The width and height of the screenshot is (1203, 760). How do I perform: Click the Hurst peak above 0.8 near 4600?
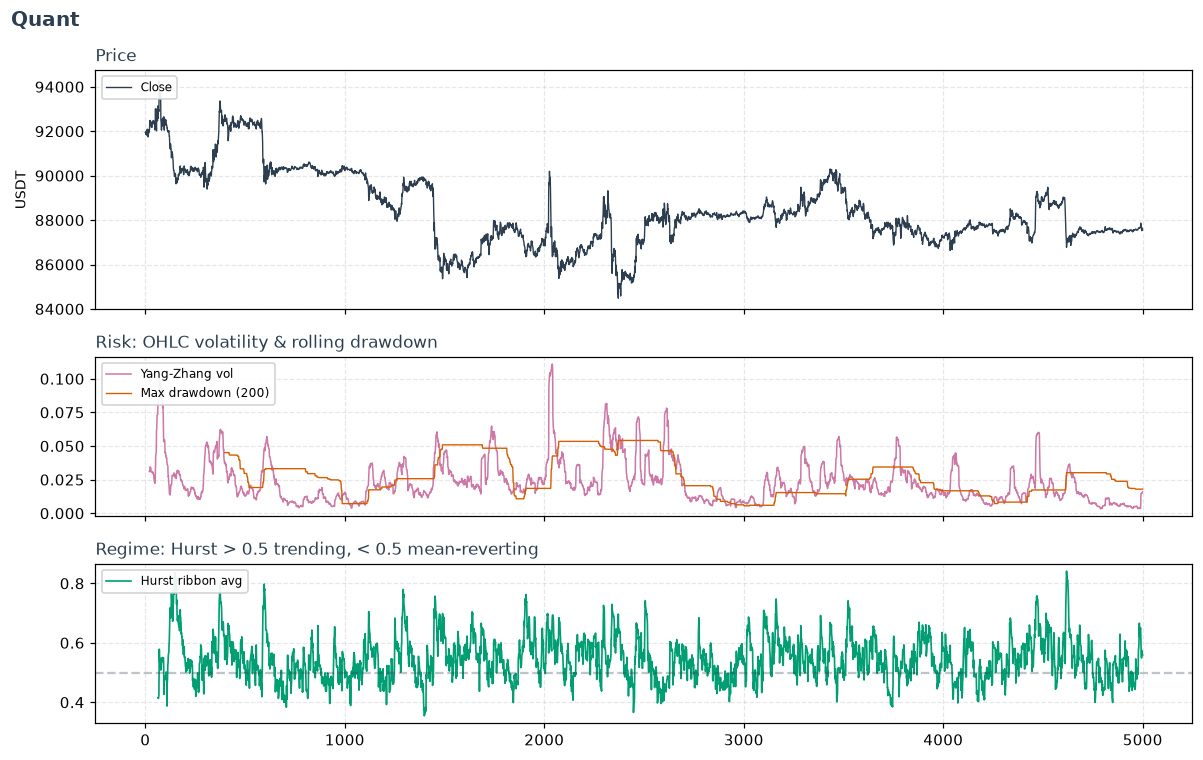1066,572
